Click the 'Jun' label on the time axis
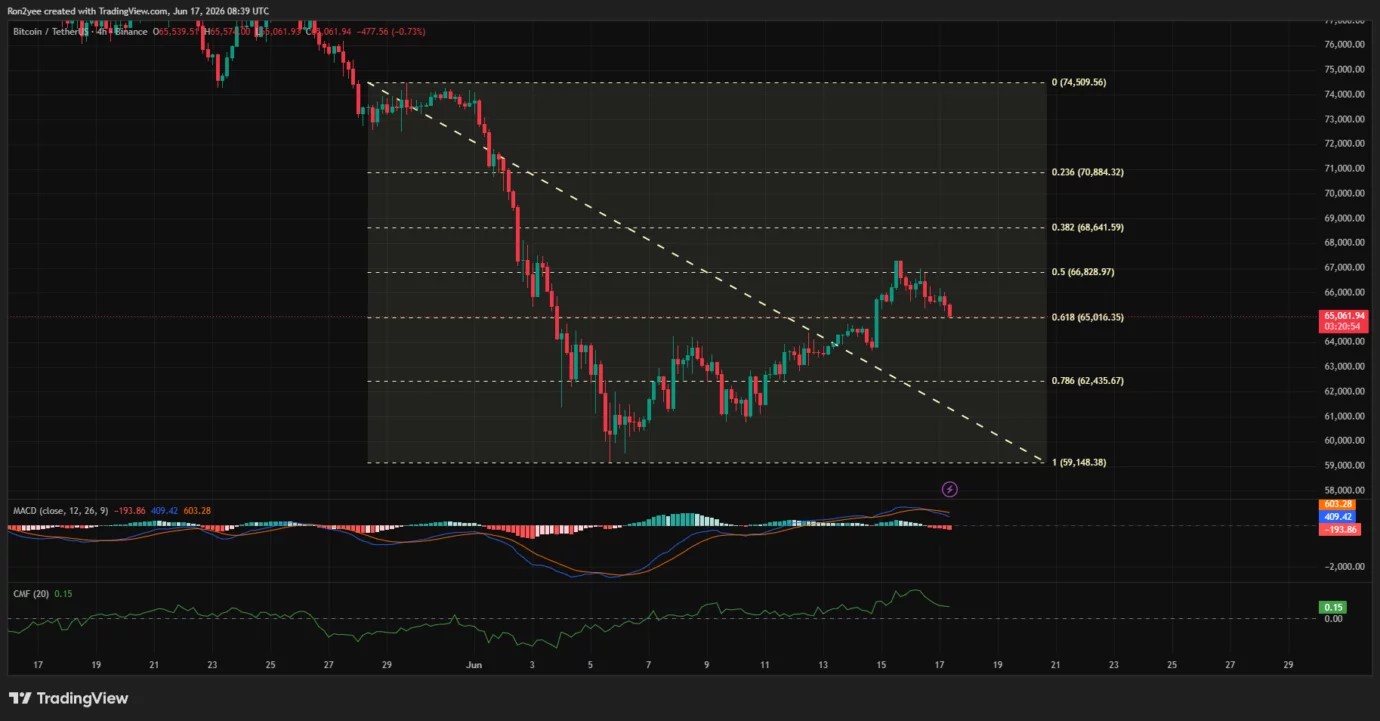This screenshot has width=1380, height=721. click(x=474, y=664)
